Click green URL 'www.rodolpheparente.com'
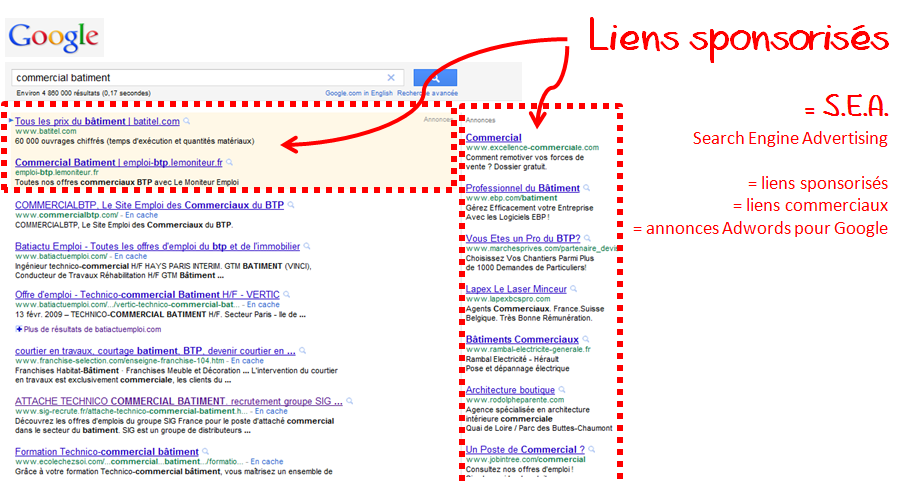907x499 pixels. point(515,400)
